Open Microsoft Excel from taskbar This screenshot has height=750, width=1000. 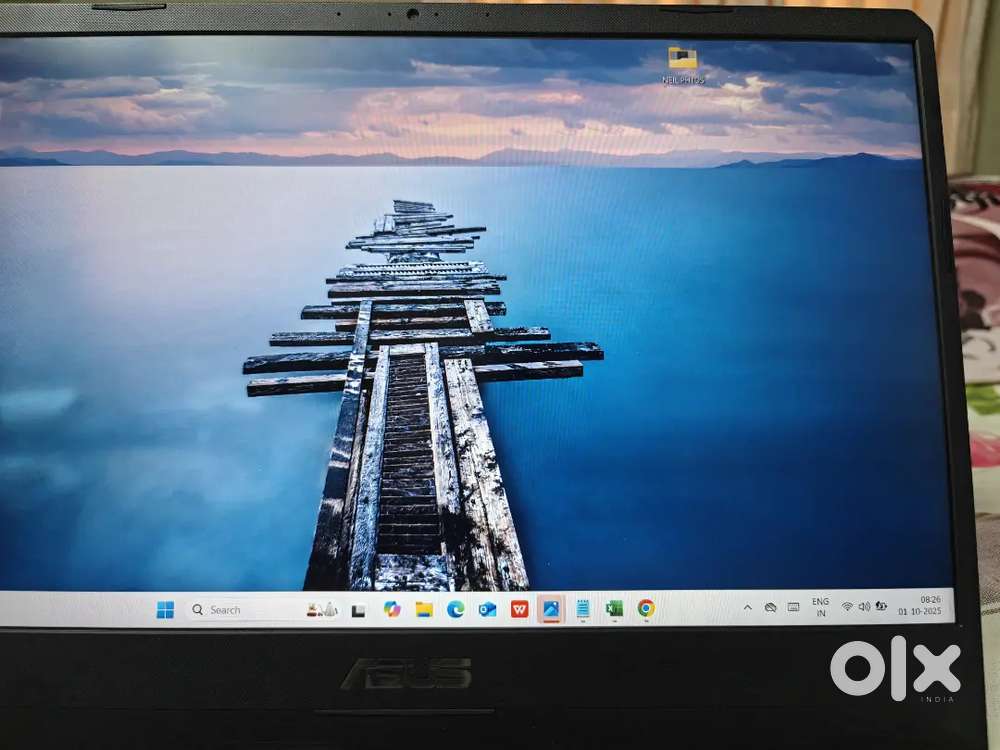(614, 608)
